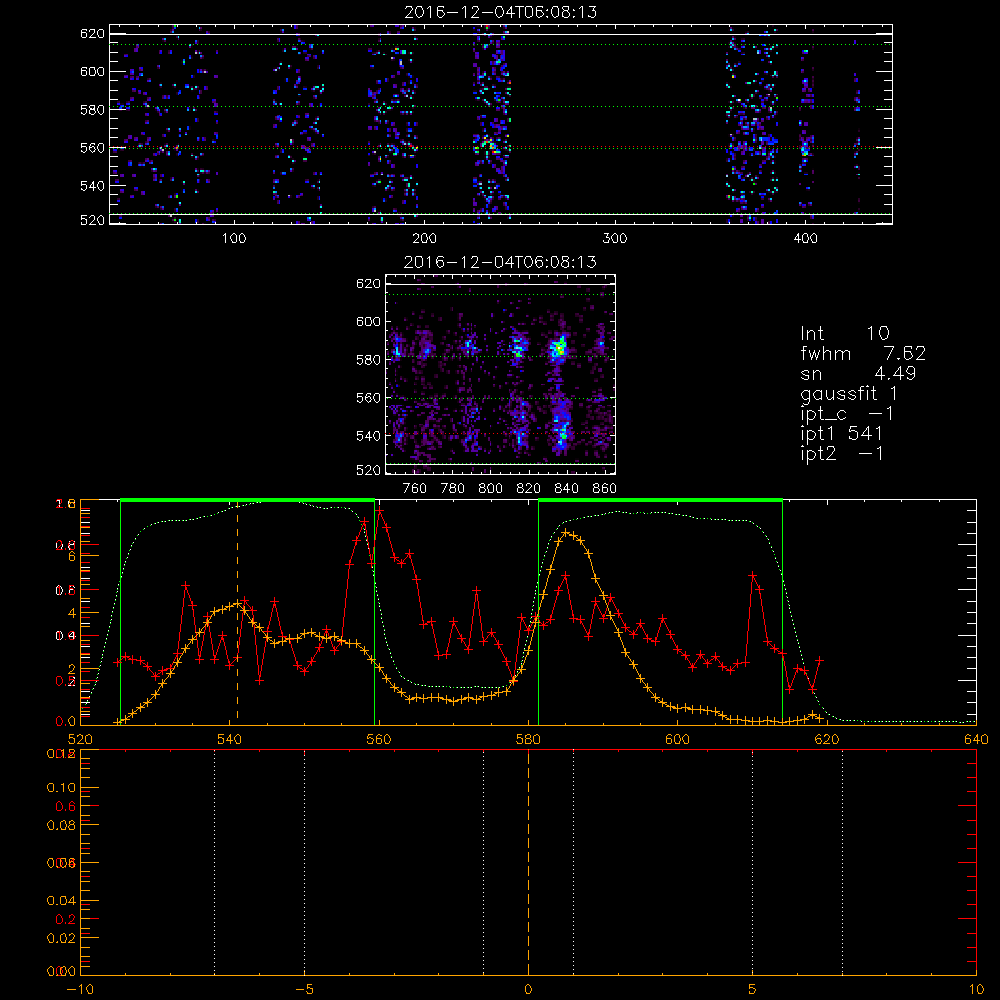The height and width of the screenshot is (1000, 1000).
Task: Click x-axis label 840 on the small image
Action: click(566, 489)
